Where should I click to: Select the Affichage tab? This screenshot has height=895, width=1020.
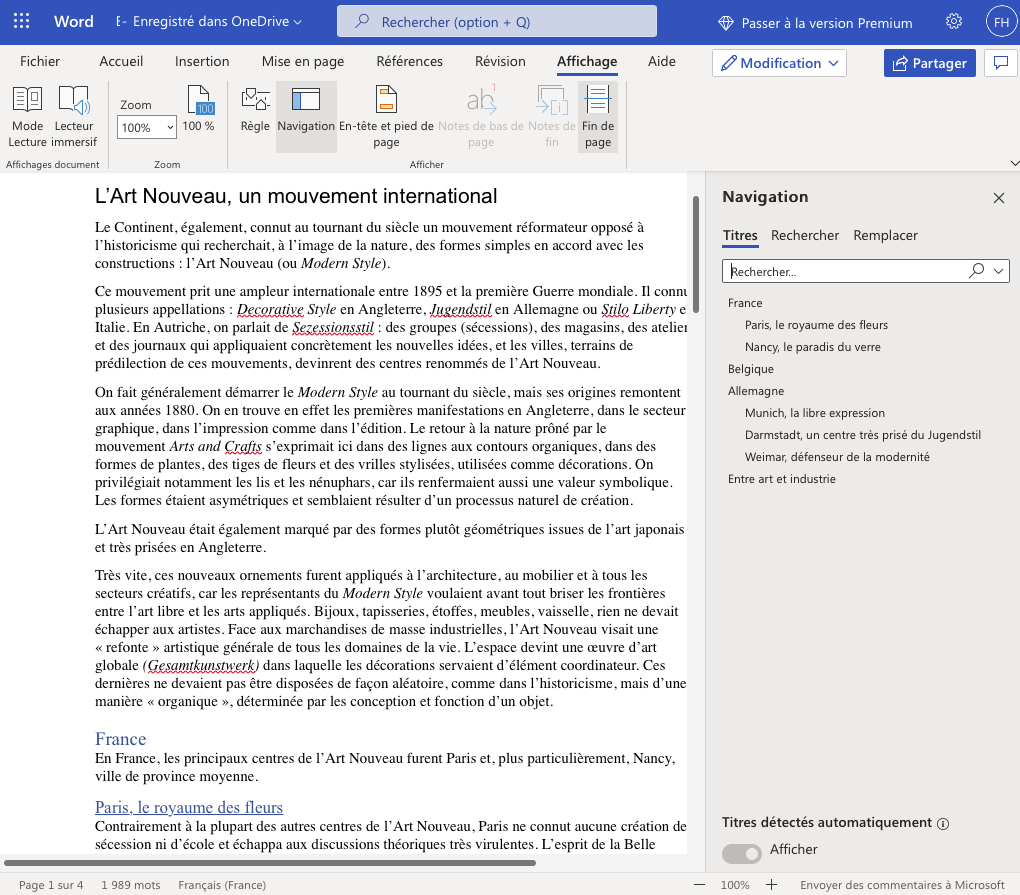pos(587,61)
